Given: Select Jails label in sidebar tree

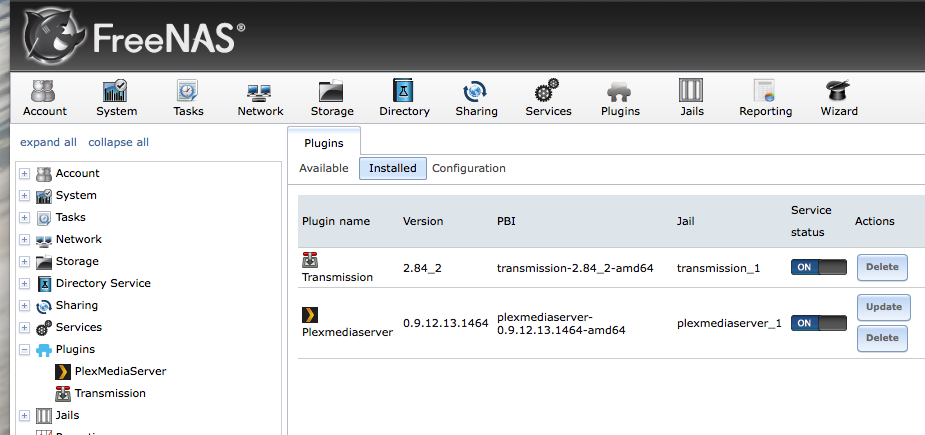Looking at the screenshot, I should 67,416.
